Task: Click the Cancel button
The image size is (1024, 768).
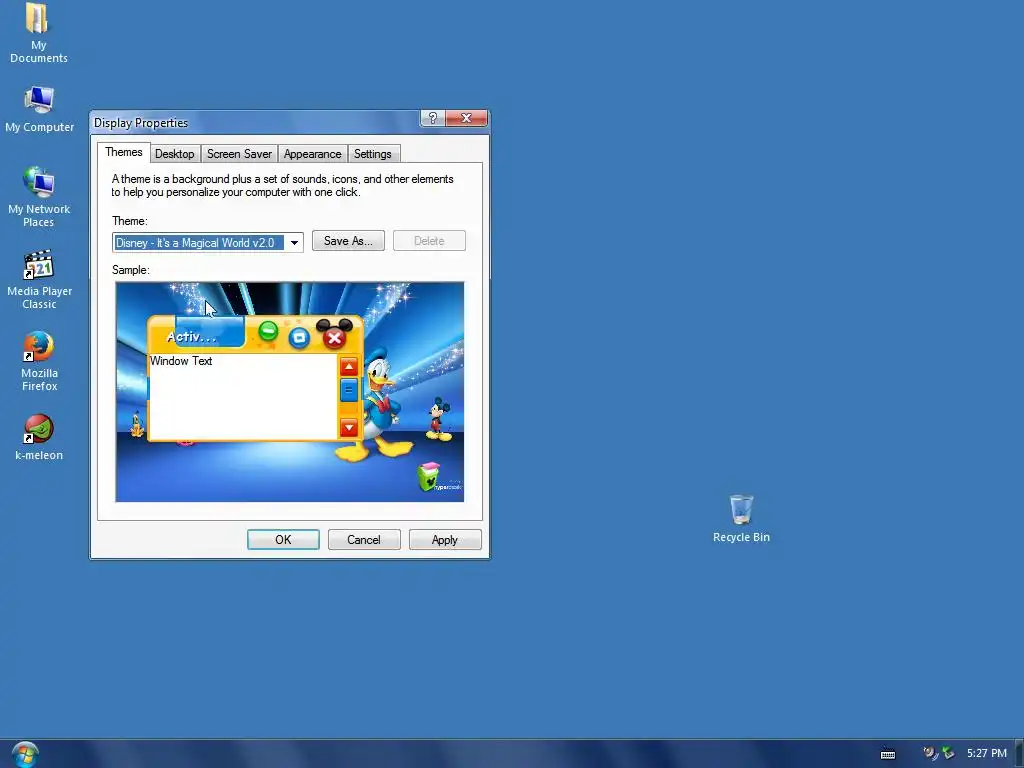Action: 364,540
